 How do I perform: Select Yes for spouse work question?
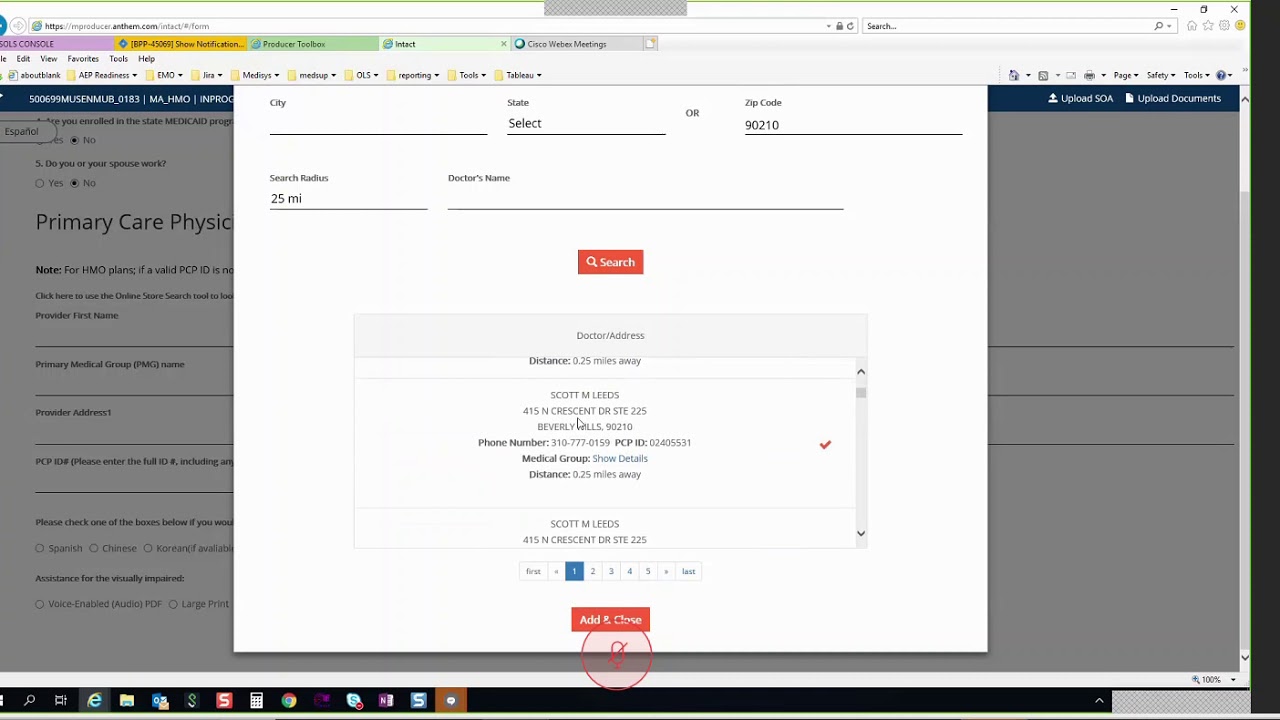[x=40, y=183]
